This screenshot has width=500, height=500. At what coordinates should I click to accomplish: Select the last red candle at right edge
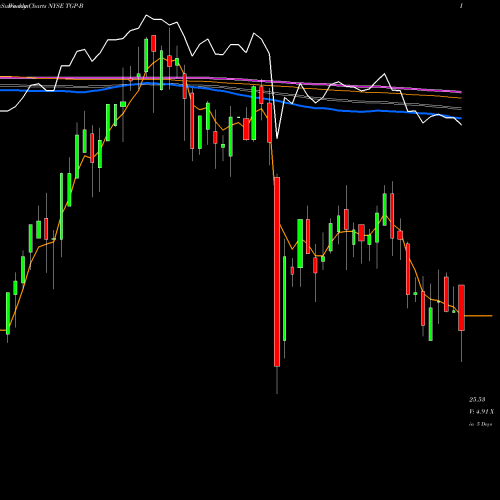(x=461, y=308)
